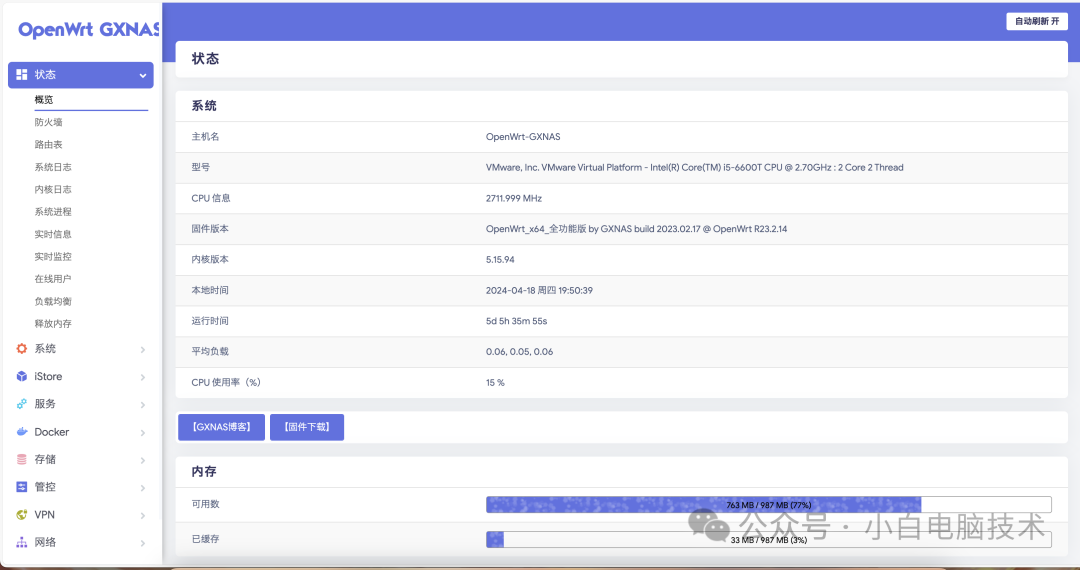The width and height of the screenshot is (1080, 570).
Task: Select the VMware Virtual Platform model text
Action: click(694, 167)
